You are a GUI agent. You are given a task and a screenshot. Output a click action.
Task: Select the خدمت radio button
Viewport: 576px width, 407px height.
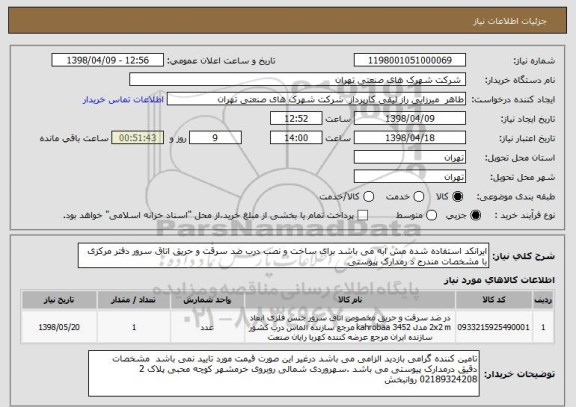coord(419,197)
